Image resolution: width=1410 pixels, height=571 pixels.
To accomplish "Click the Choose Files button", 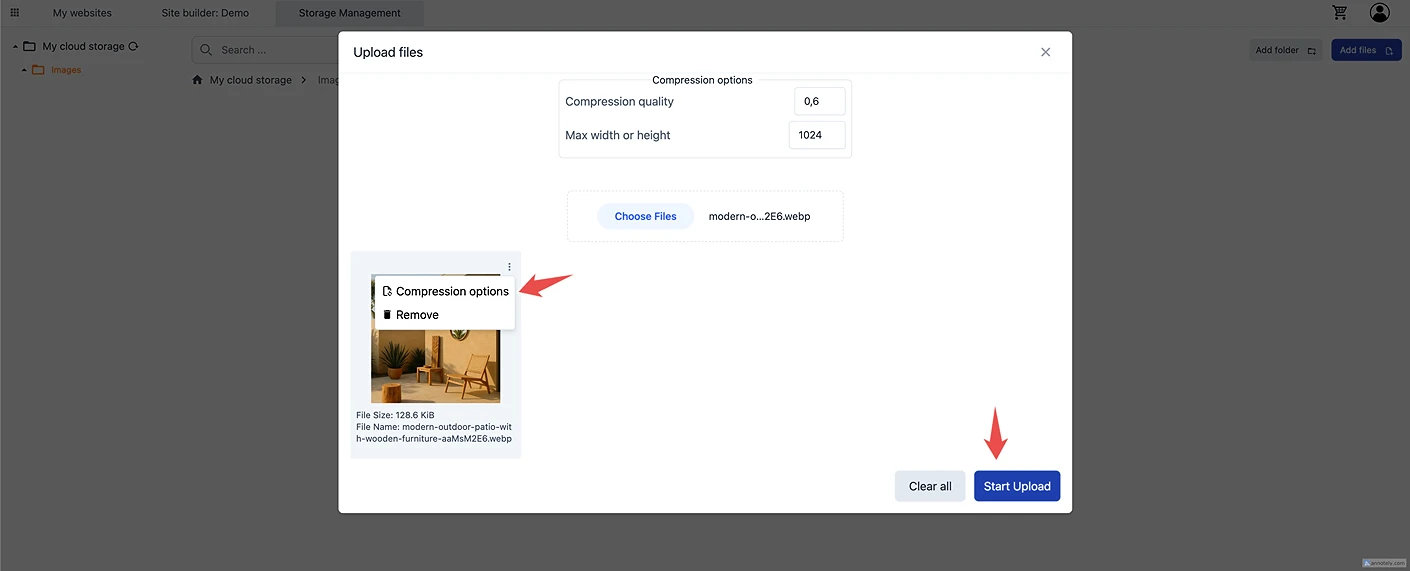I will point(645,217).
